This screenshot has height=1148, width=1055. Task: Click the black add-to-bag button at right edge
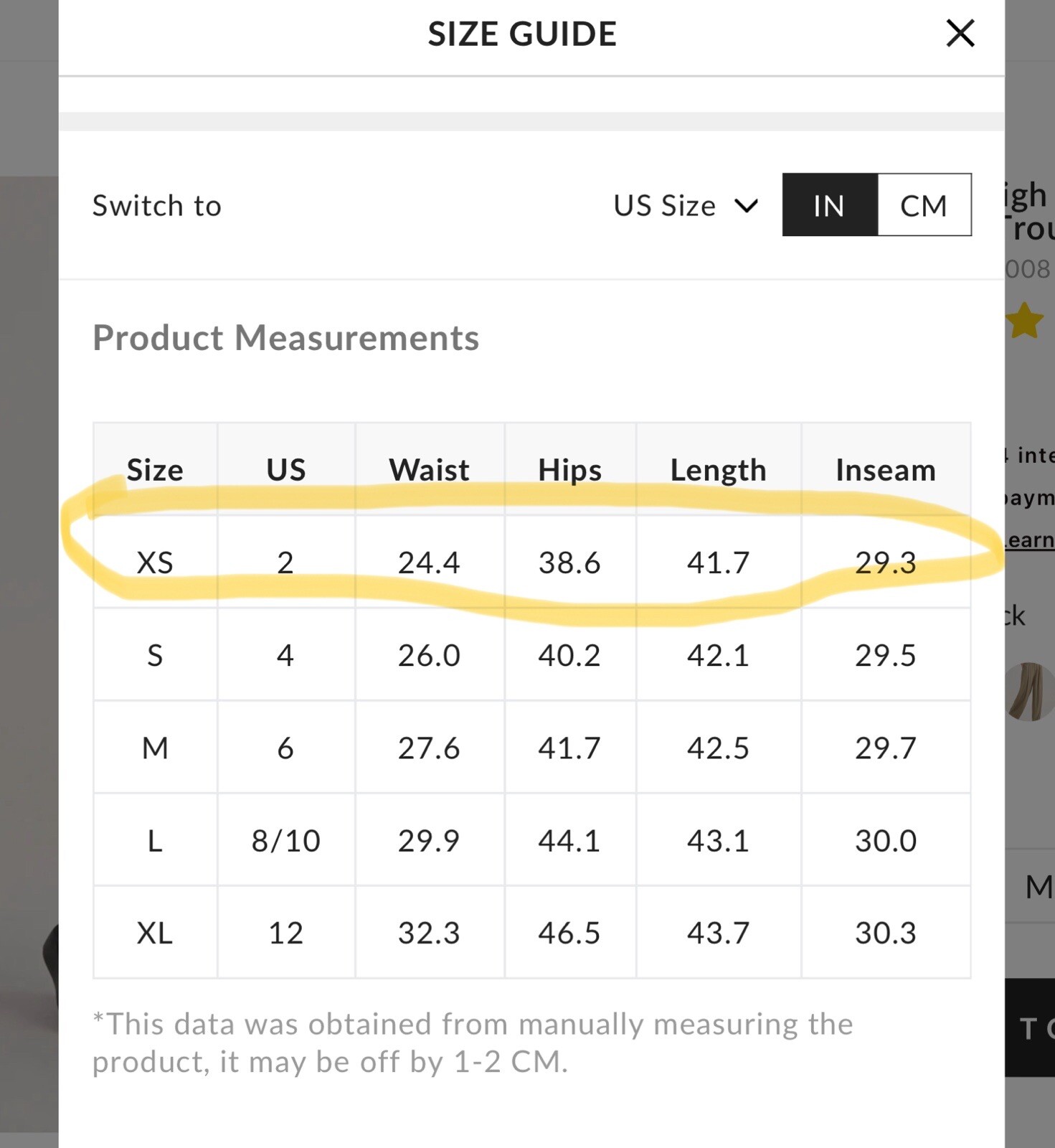[x=1030, y=1027]
